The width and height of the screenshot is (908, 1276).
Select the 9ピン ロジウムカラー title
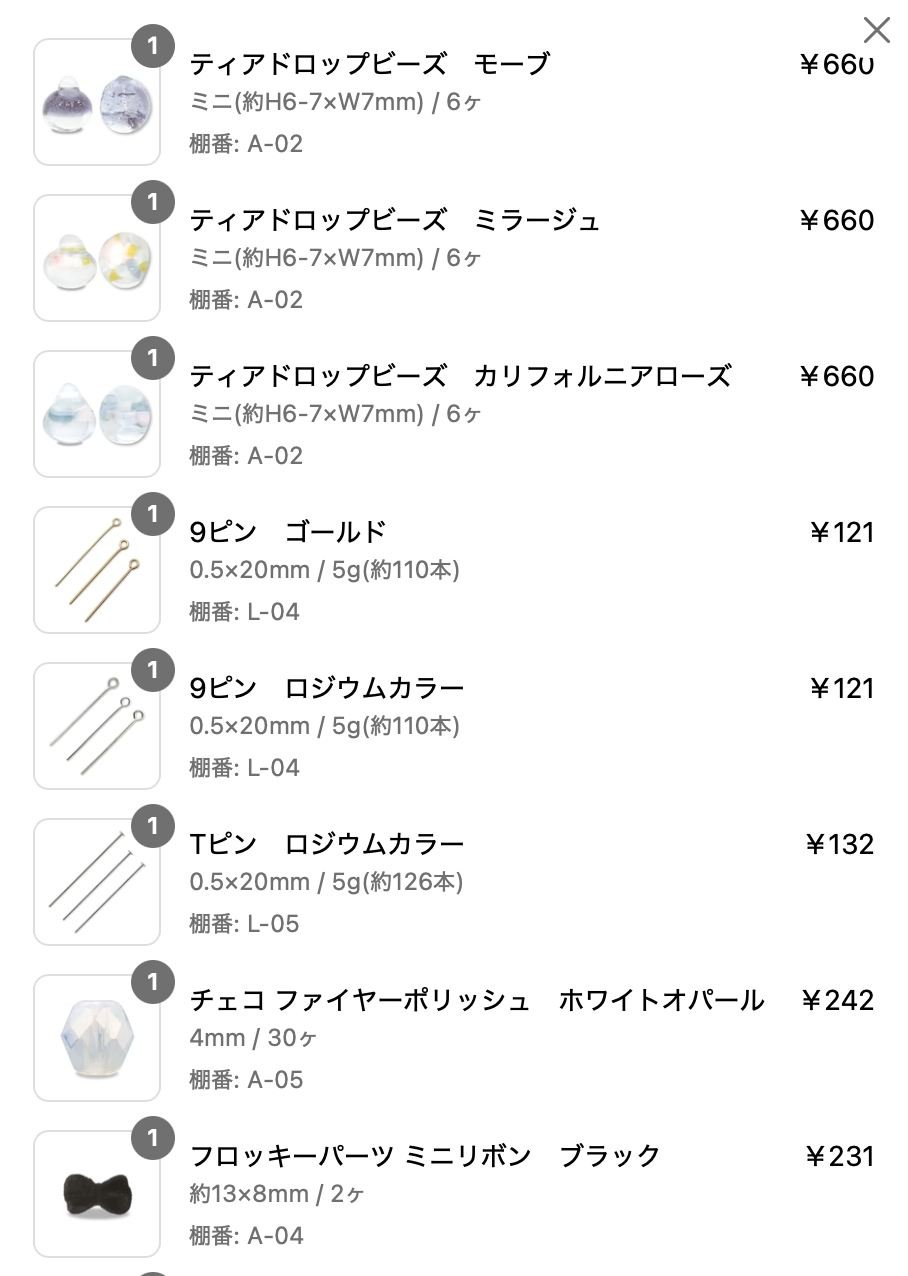click(x=327, y=688)
